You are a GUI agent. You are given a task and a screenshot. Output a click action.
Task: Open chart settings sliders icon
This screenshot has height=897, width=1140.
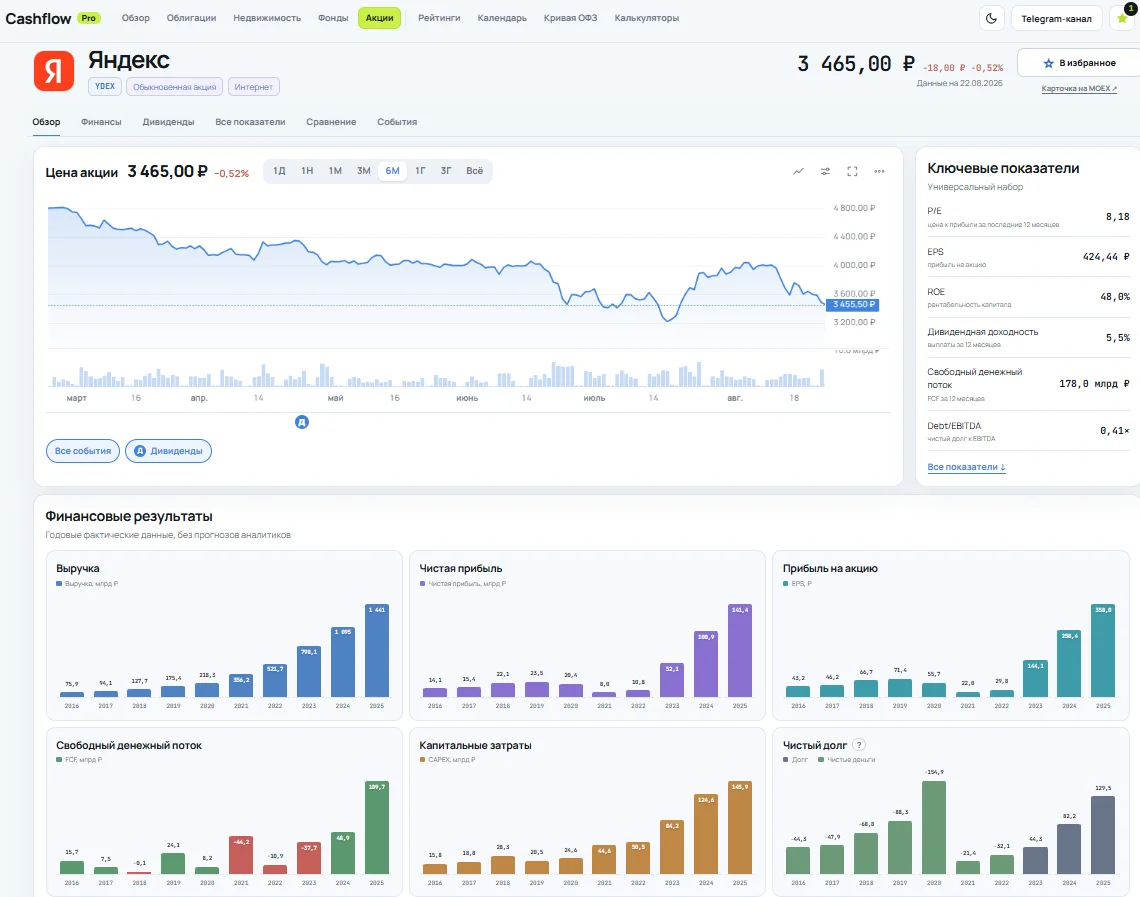825,172
